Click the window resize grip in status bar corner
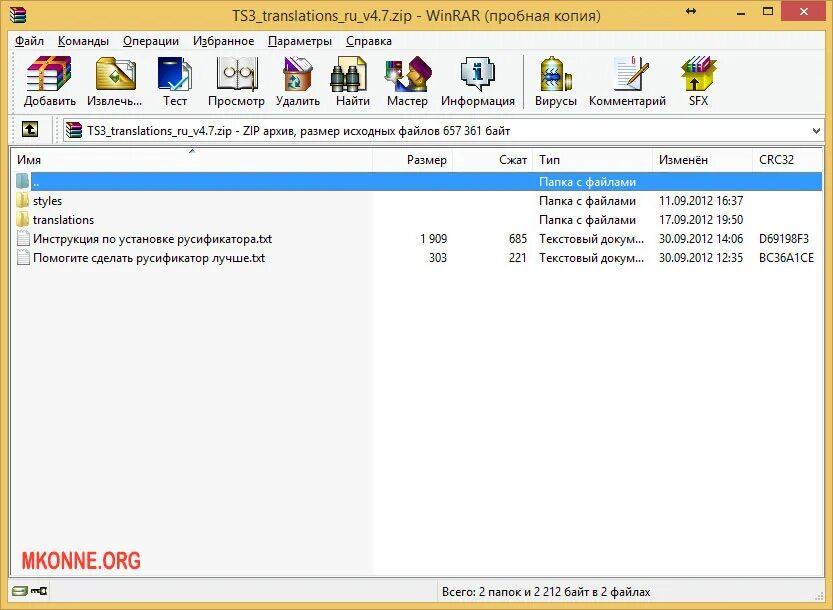Image resolution: width=833 pixels, height=610 pixels. pyautogui.click(x=818, y=596)
